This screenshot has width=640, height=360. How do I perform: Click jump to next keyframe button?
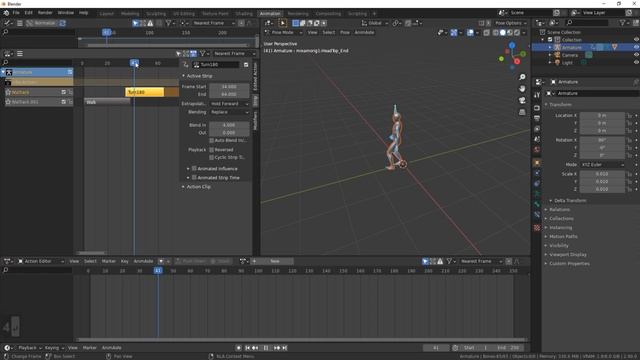(277, 348)
